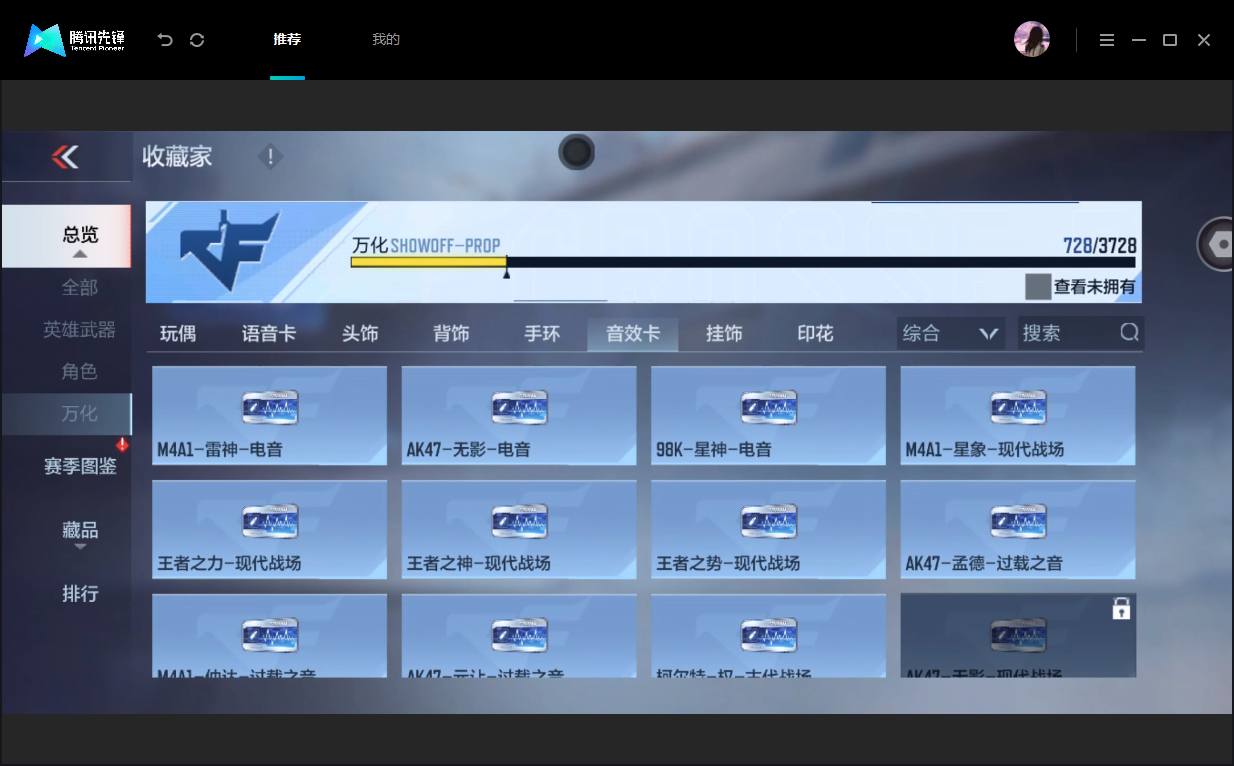Click the magnifier search icon
Viewport: 1234px width, 766px height.
(x=1129, y=333)
